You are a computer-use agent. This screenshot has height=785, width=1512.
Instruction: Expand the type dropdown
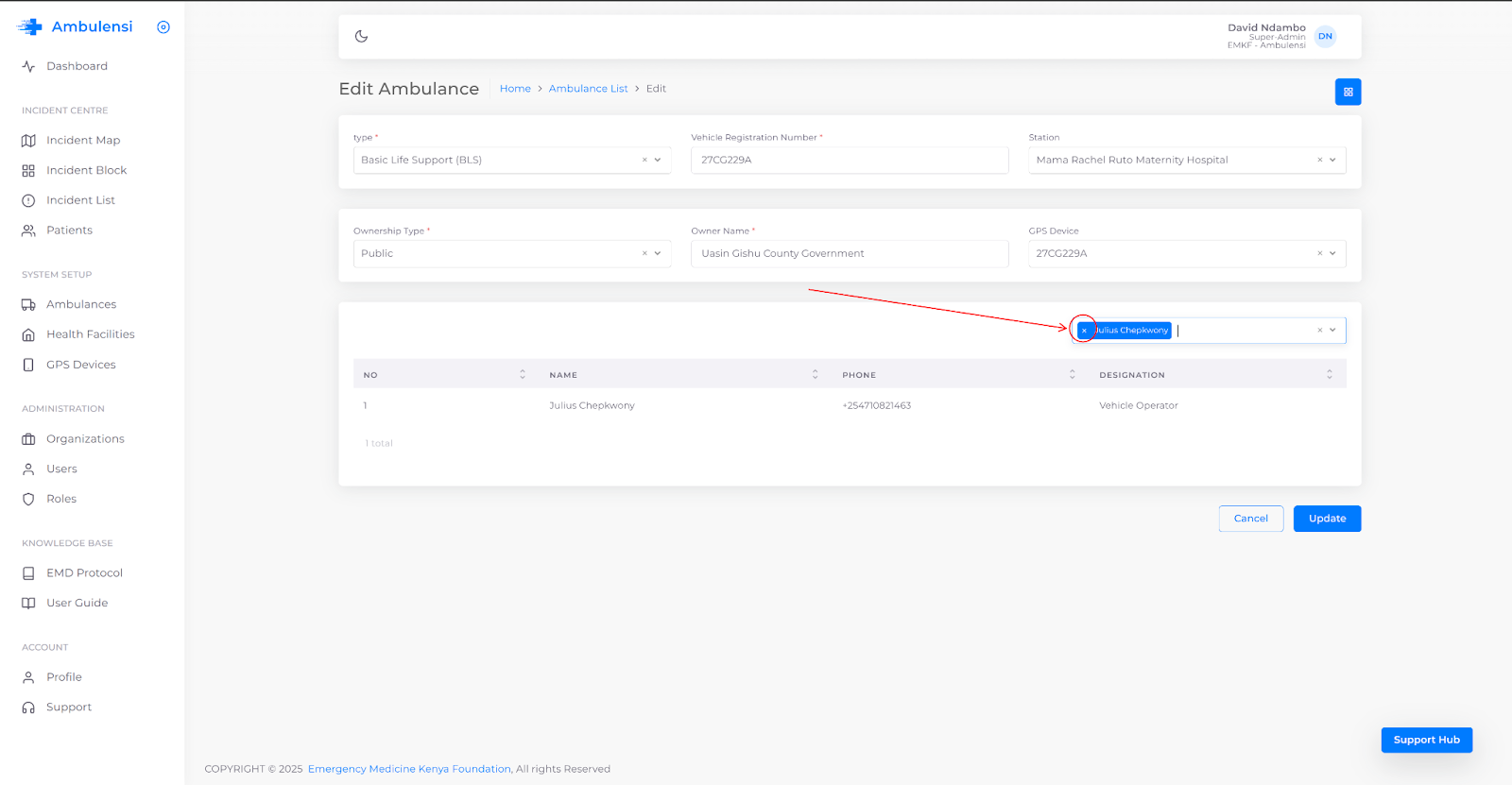point(658,161)
